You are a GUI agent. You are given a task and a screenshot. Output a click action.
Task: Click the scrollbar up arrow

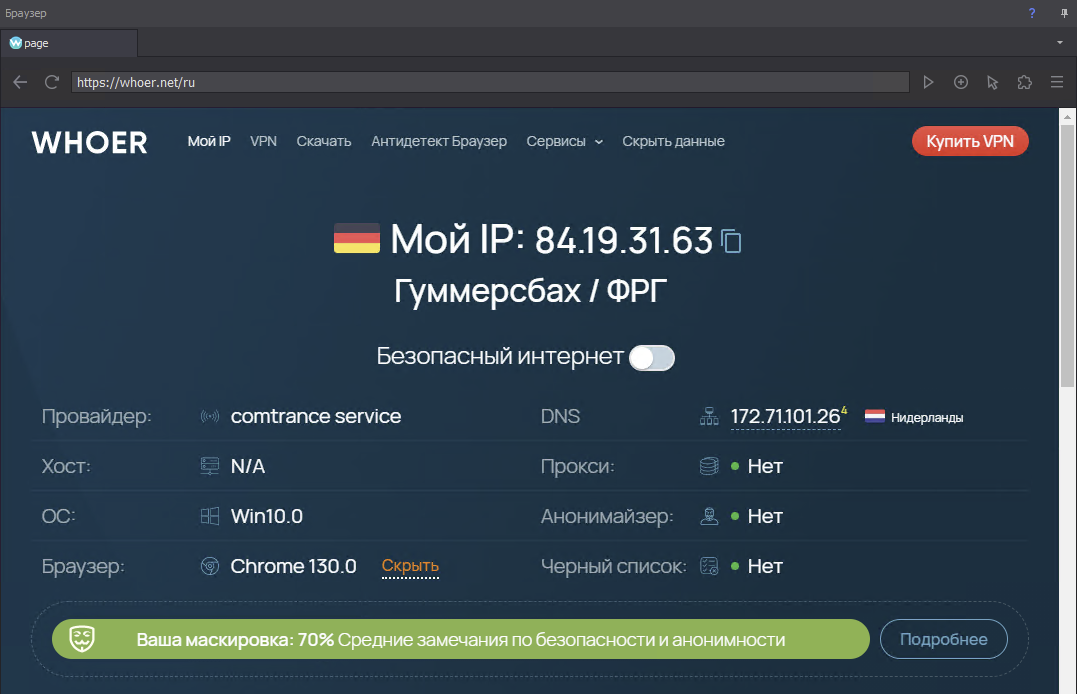tap(1067, 117)
